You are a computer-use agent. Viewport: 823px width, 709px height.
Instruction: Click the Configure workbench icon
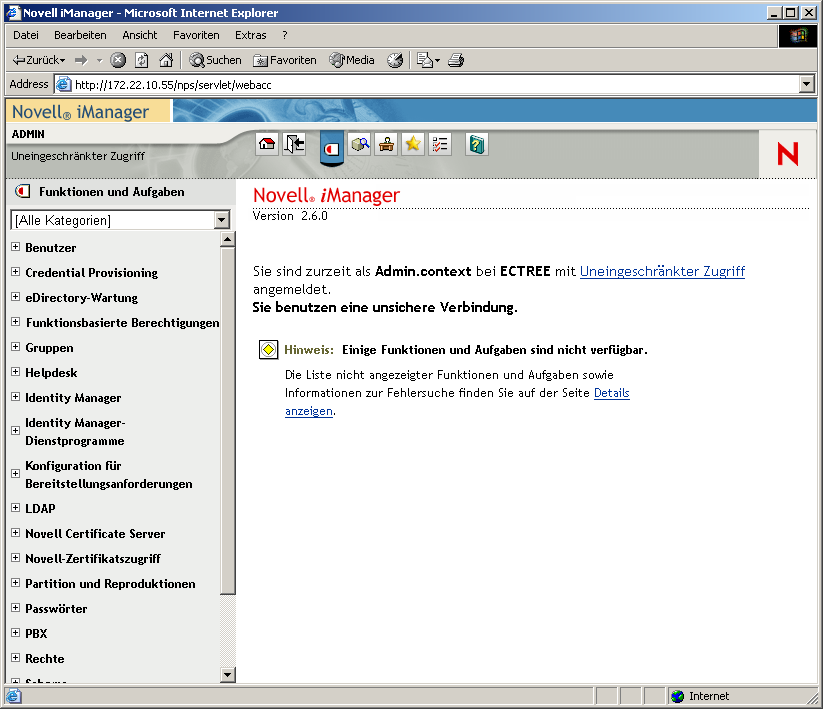click(x=386, y=144)
